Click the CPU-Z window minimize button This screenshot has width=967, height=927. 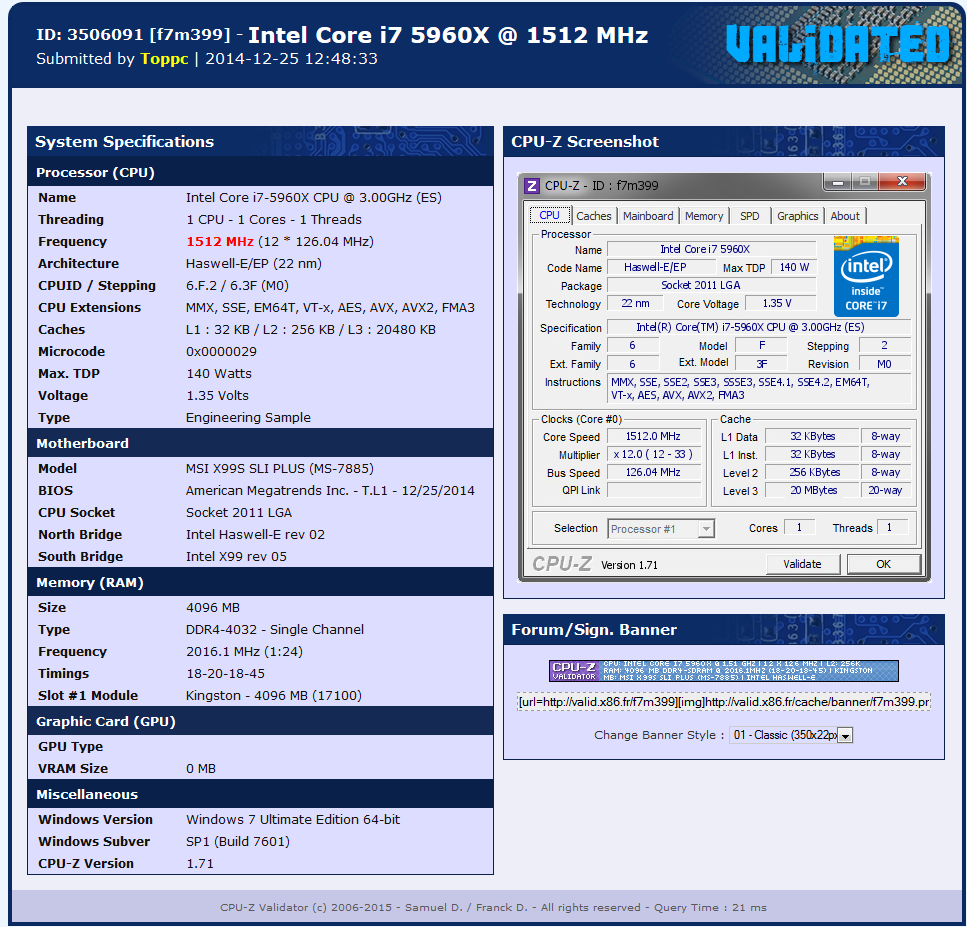click(x=838, y=182)
